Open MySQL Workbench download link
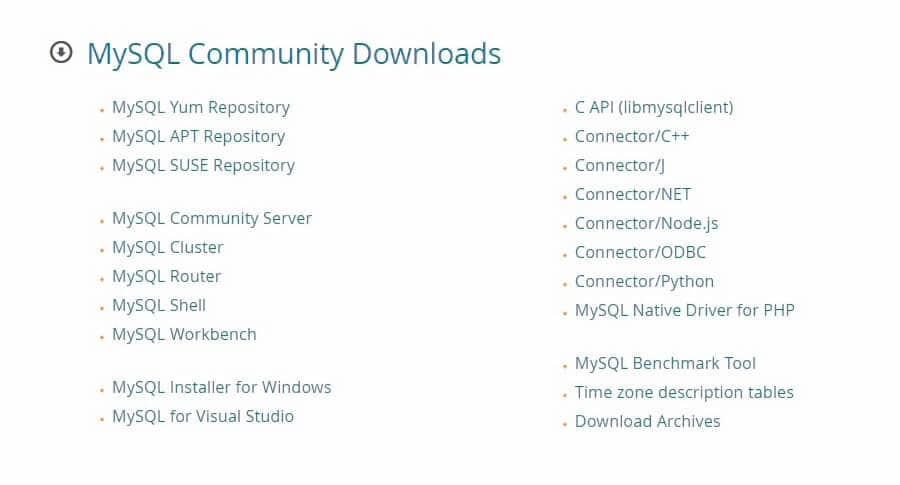This screenshot has width=900, height=485. [x=184, y=334]
